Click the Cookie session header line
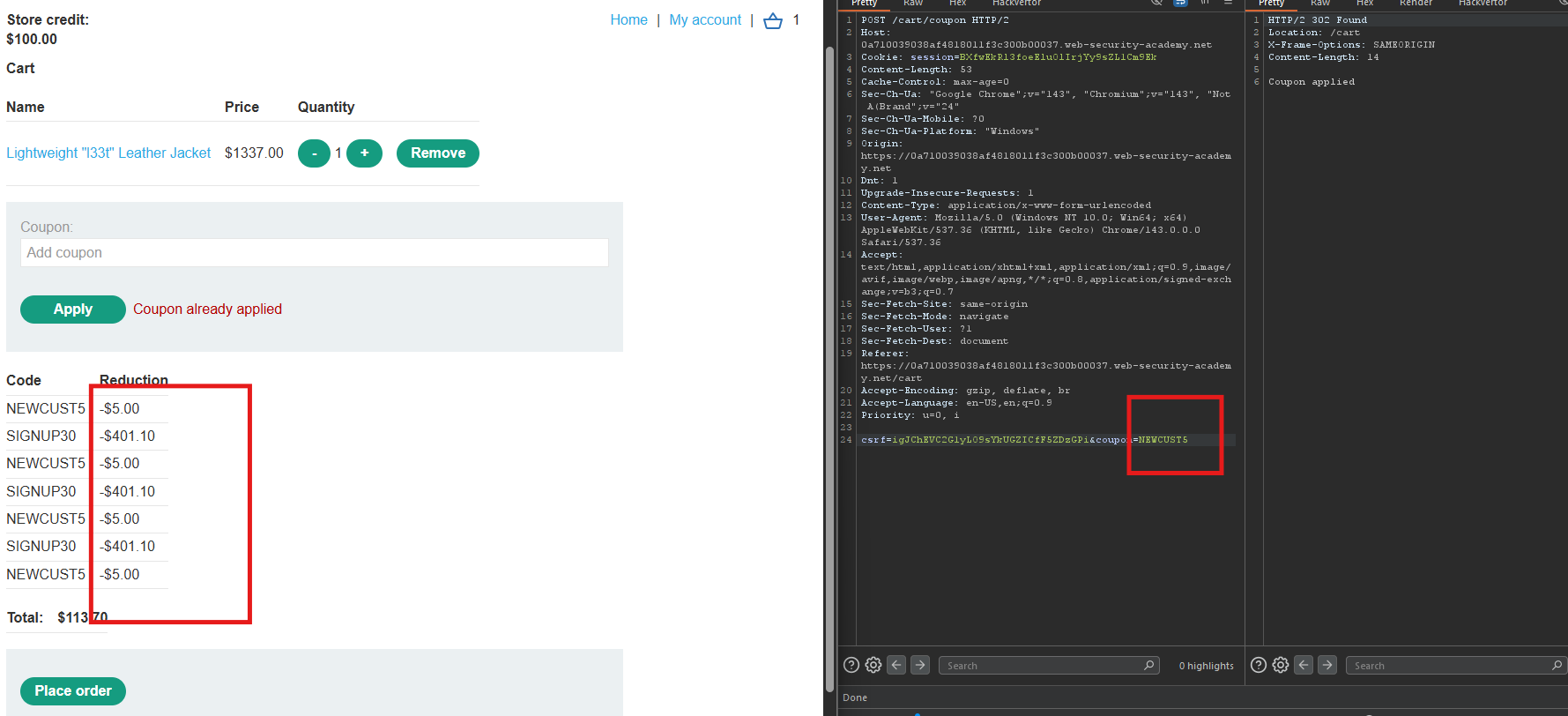Image resolution: width=1568 pixels, height=716 pixels. click(1008, 57)
